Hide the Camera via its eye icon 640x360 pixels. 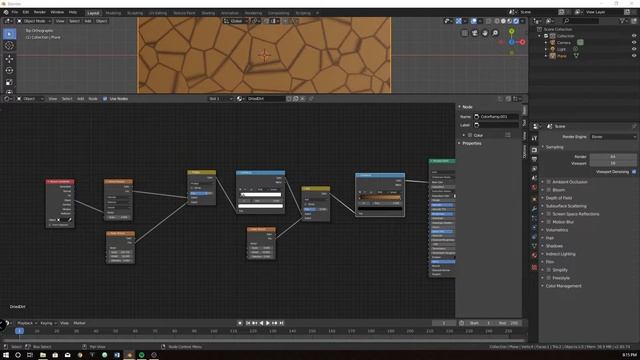(x=634, y=42)
